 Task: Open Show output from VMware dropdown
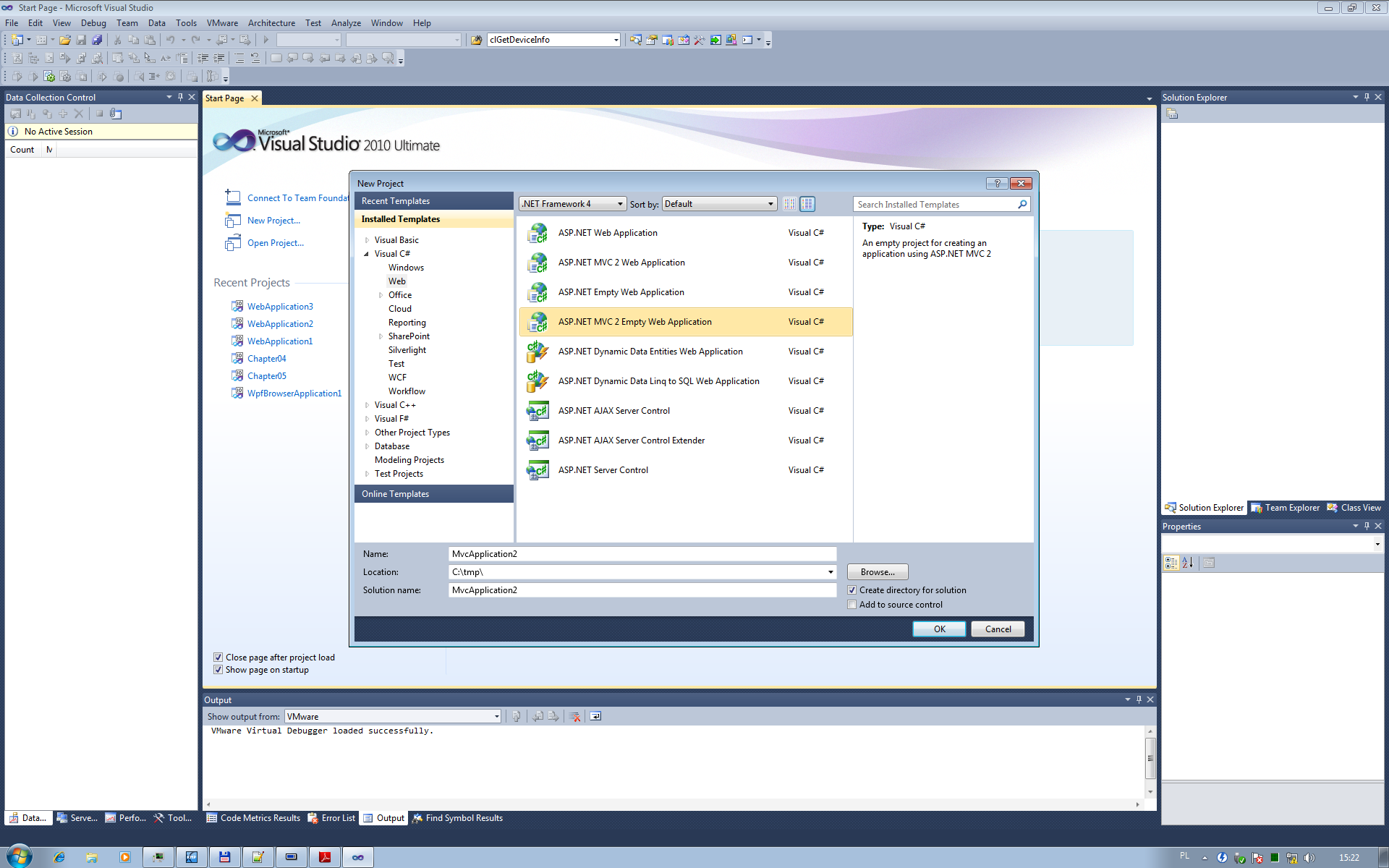click(x=393, y=716)
